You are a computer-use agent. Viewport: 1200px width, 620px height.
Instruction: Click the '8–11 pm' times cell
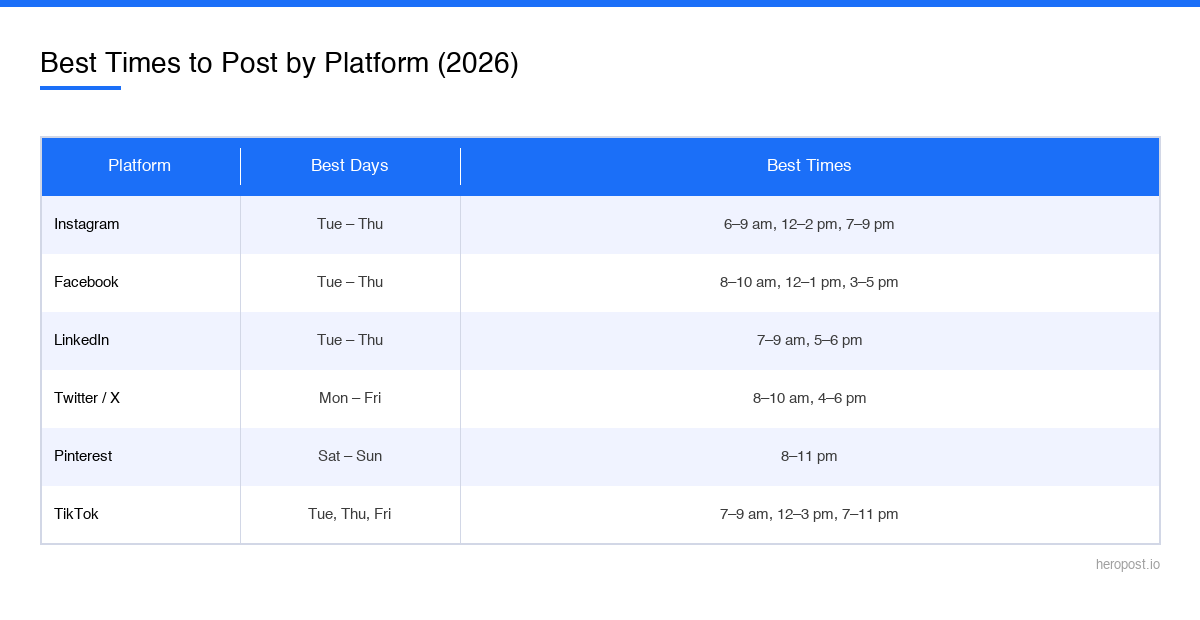pyautogui.click(x=809, y=457)
